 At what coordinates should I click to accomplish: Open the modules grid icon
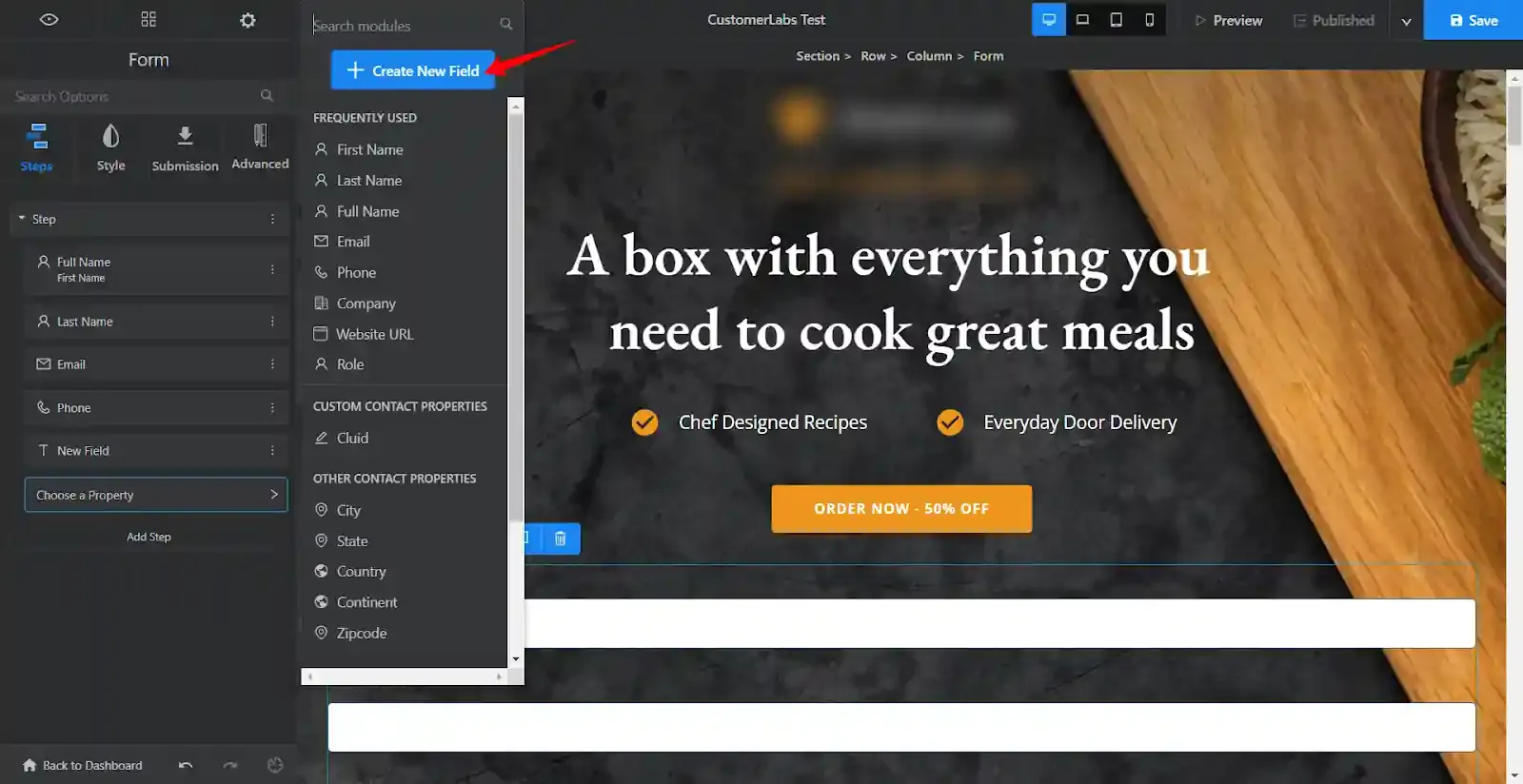[148, 19]
